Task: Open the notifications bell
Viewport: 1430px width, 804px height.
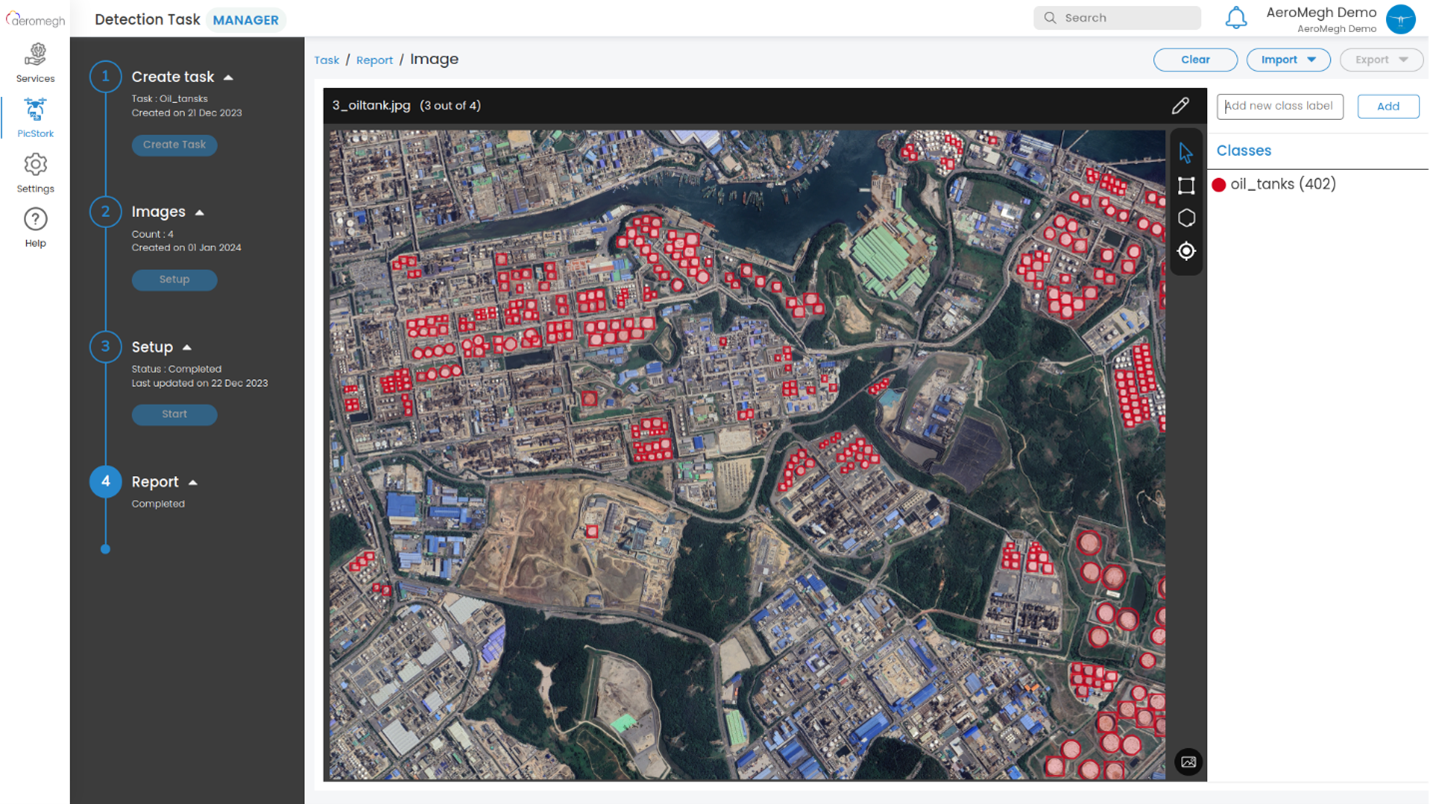Action: pyautogui.click(x=1236, y=18)
